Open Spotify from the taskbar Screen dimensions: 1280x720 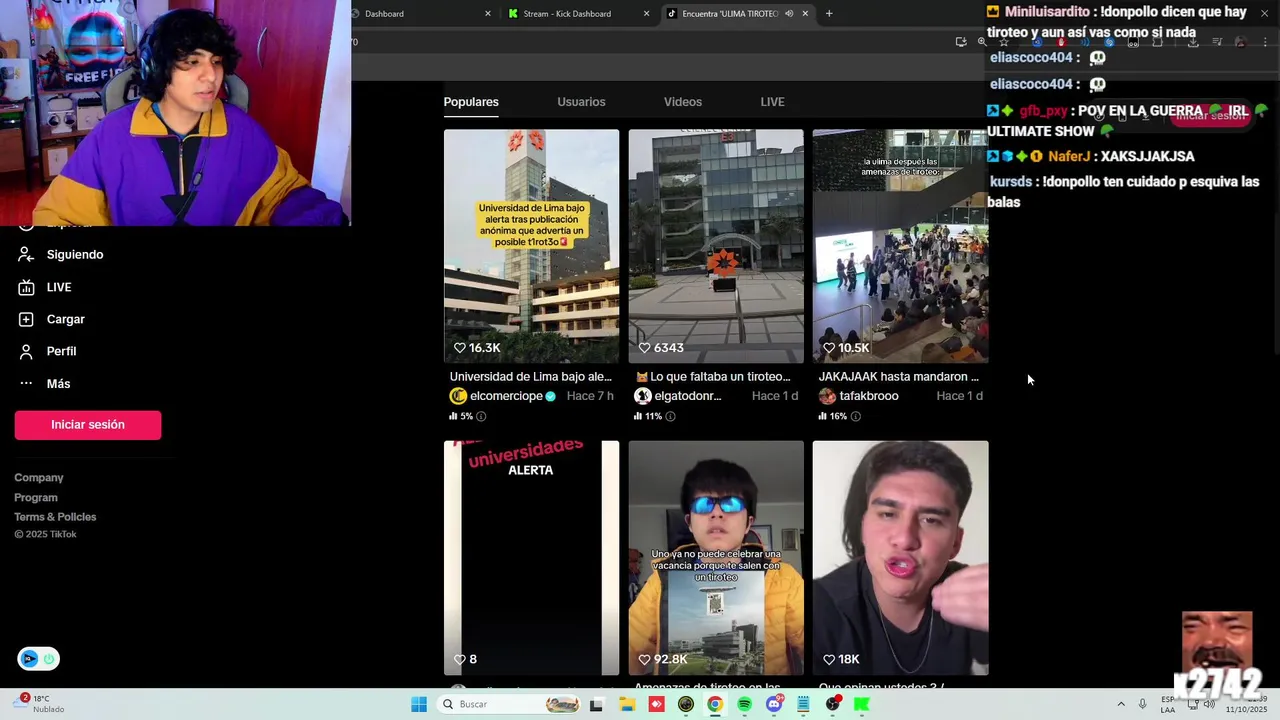click(744, 704)
